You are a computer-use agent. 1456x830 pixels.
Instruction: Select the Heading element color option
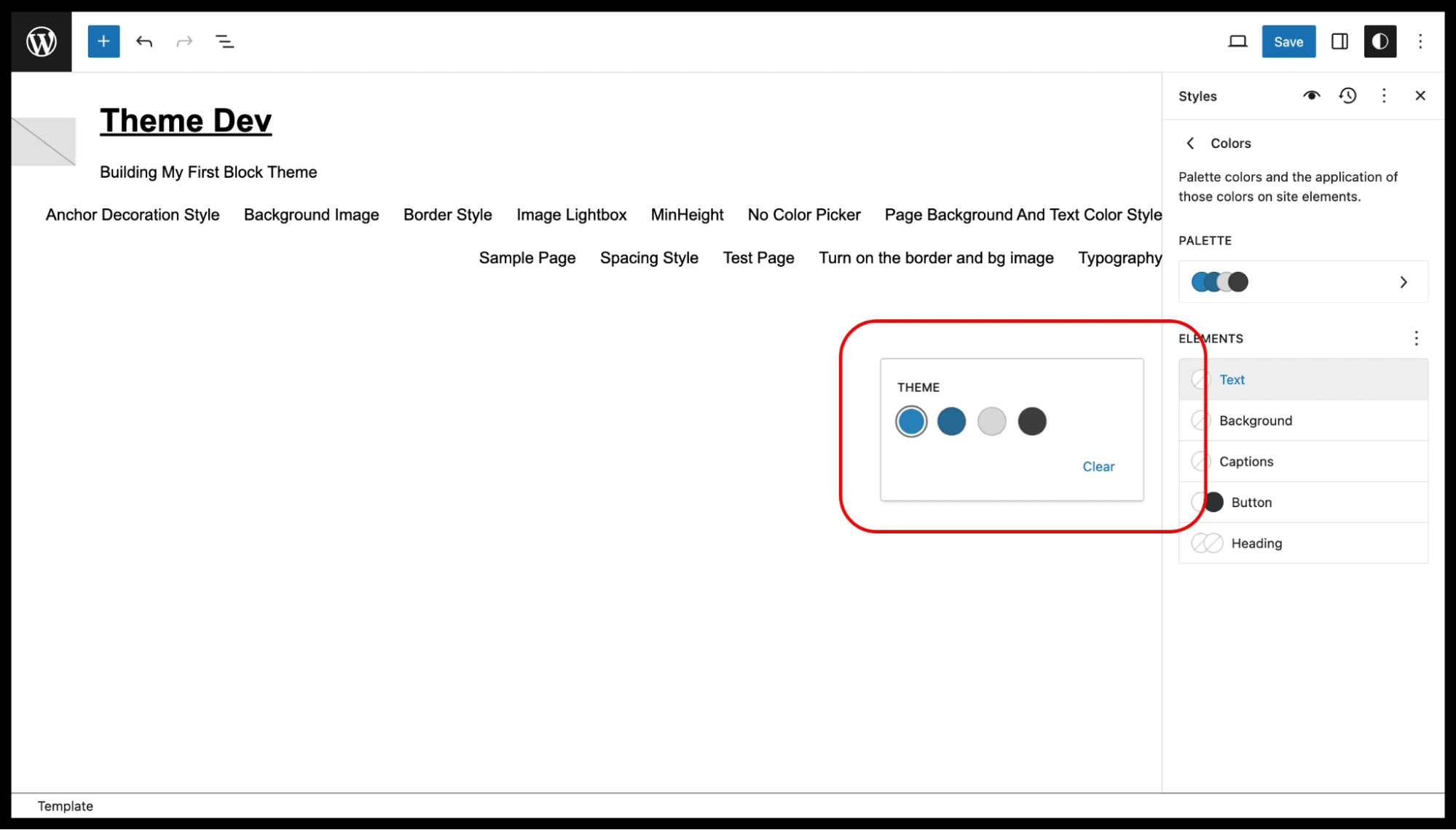click(x=1303, y=543)
